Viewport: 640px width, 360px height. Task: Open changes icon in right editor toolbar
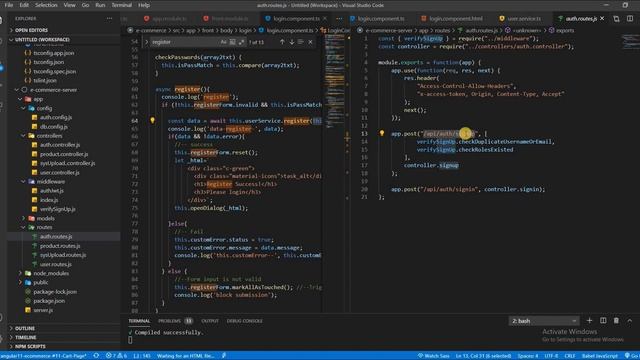click(616, 19)
